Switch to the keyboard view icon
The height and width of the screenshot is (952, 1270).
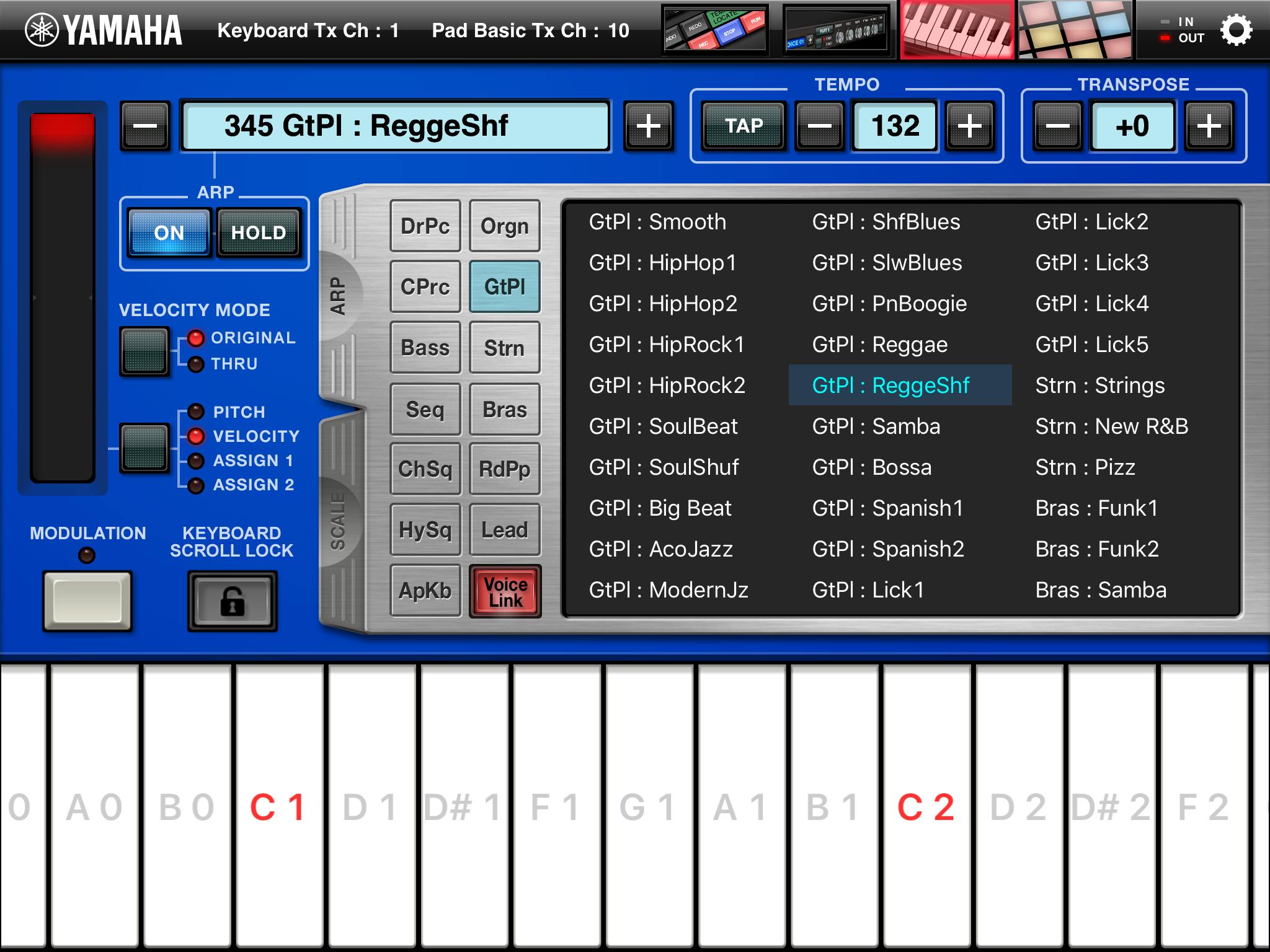(x=956, y=29)
